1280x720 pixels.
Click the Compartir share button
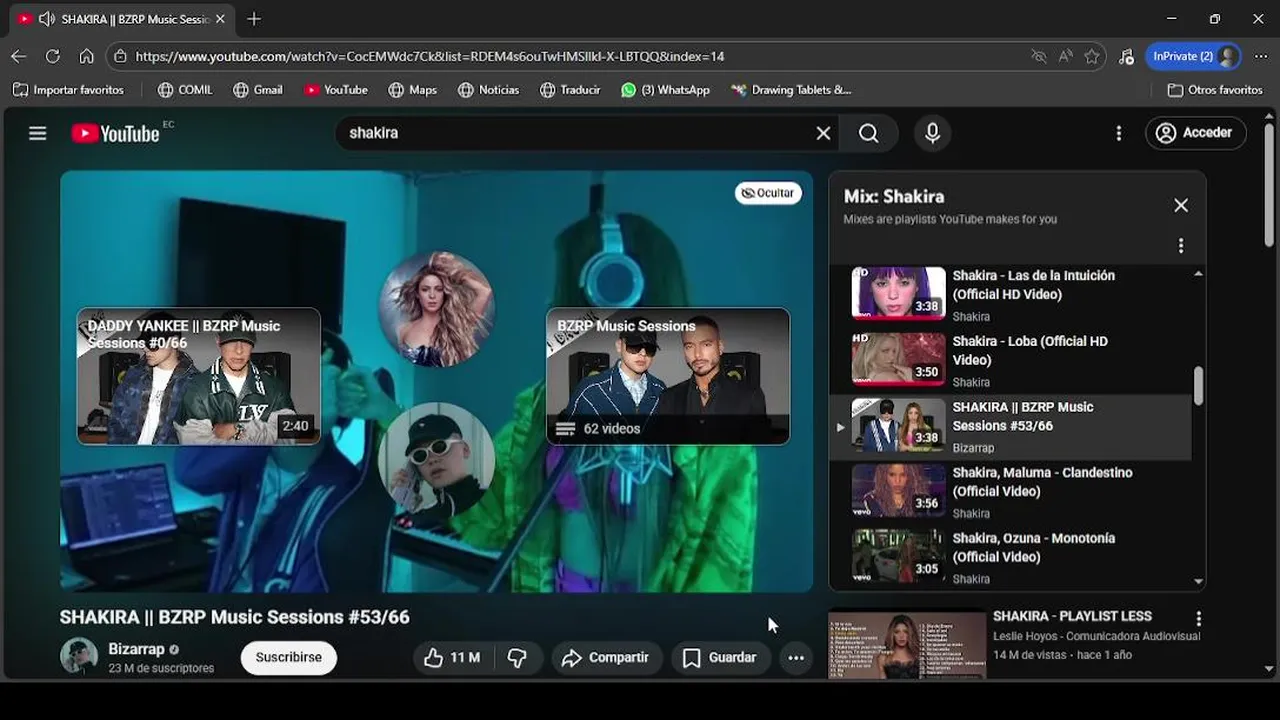(x=605, y=657)
